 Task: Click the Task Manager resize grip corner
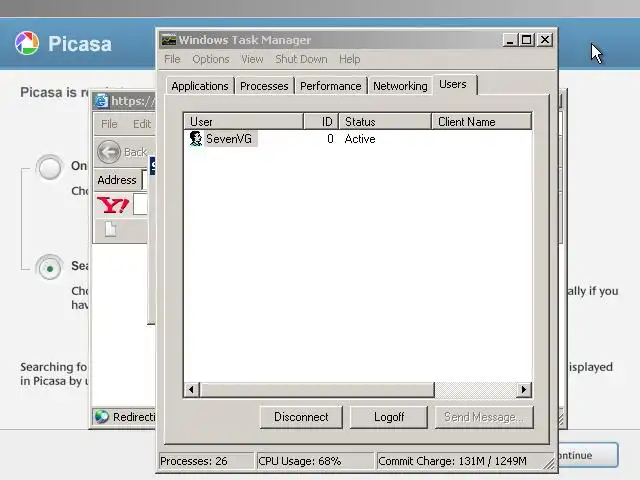click(x=549, y=463)
